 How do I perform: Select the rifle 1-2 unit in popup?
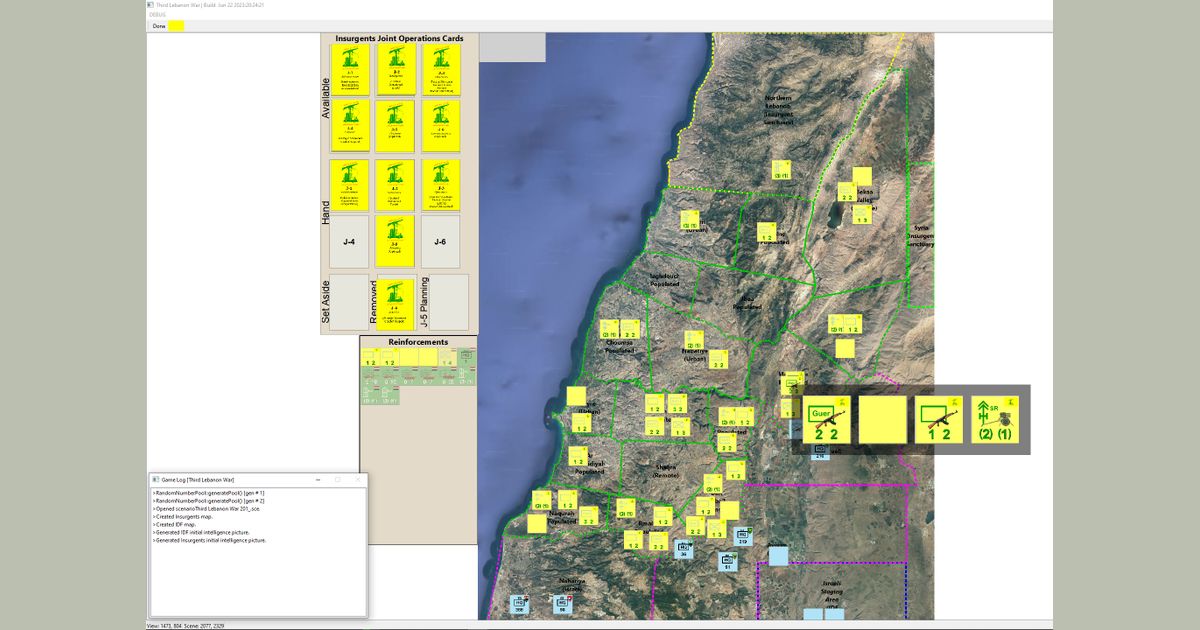click(x=939, y=420)
